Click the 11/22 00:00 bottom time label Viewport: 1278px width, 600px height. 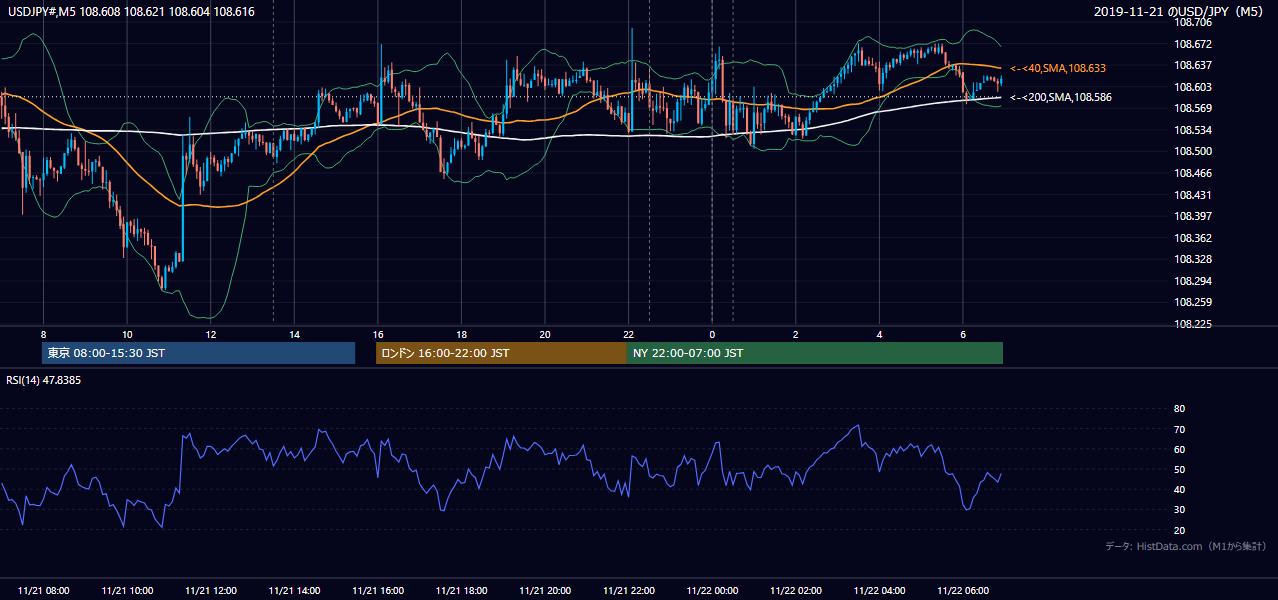point(712,591)
